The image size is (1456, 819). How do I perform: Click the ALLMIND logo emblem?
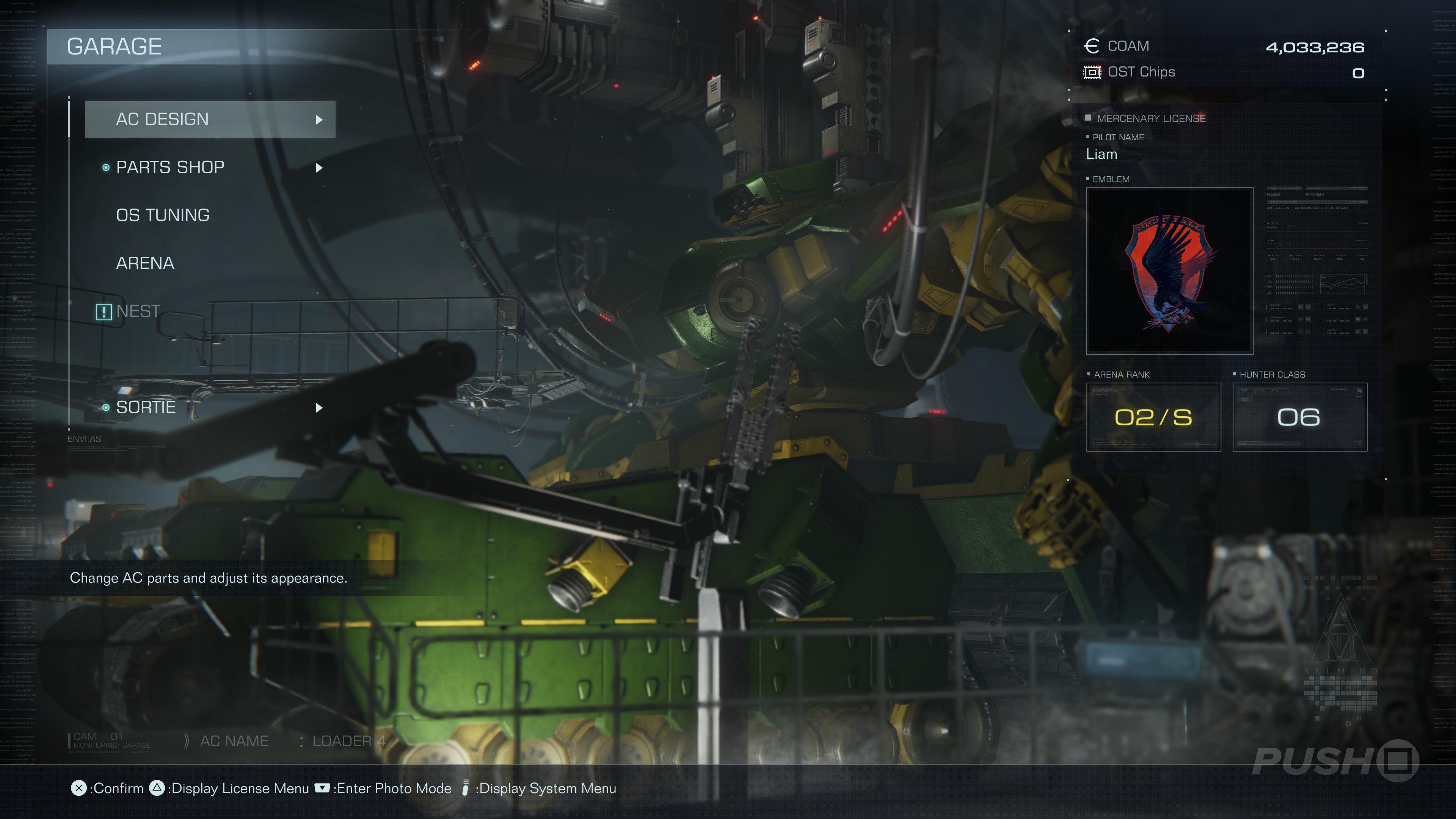pyautogui.click(x=1341, y=633)
